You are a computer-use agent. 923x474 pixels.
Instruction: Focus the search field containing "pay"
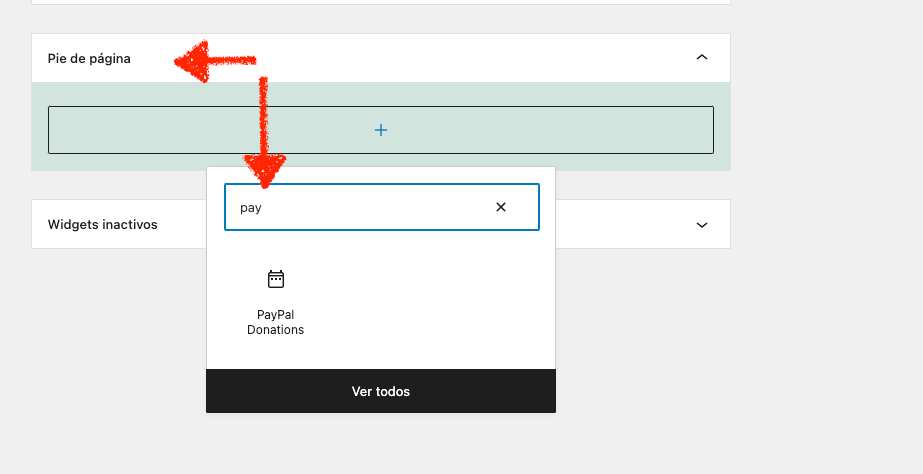(x=381, y=207)
